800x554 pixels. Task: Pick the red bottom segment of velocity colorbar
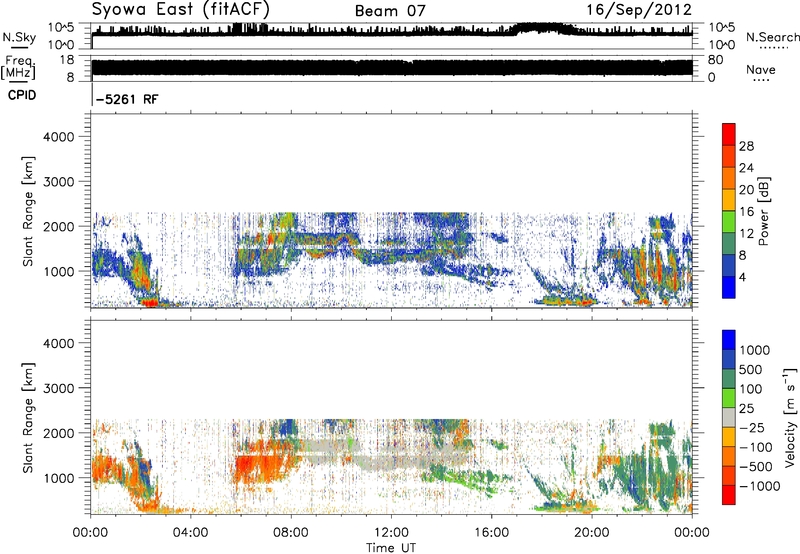(729, 495)
